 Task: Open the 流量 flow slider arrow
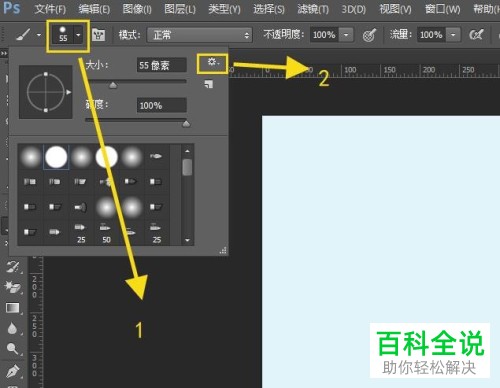453,35
